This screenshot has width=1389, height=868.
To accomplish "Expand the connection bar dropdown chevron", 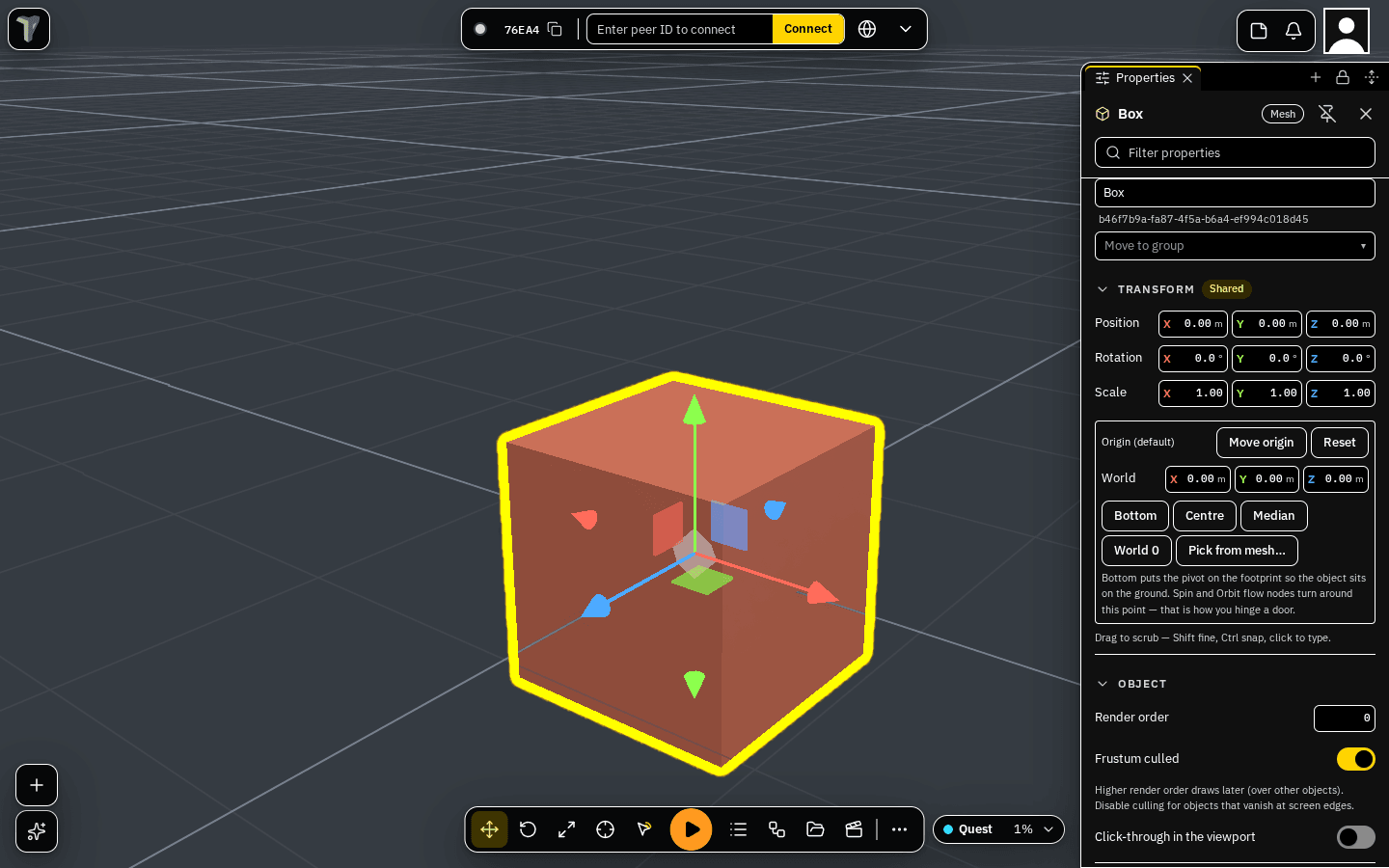I will [x=906, y=29].
